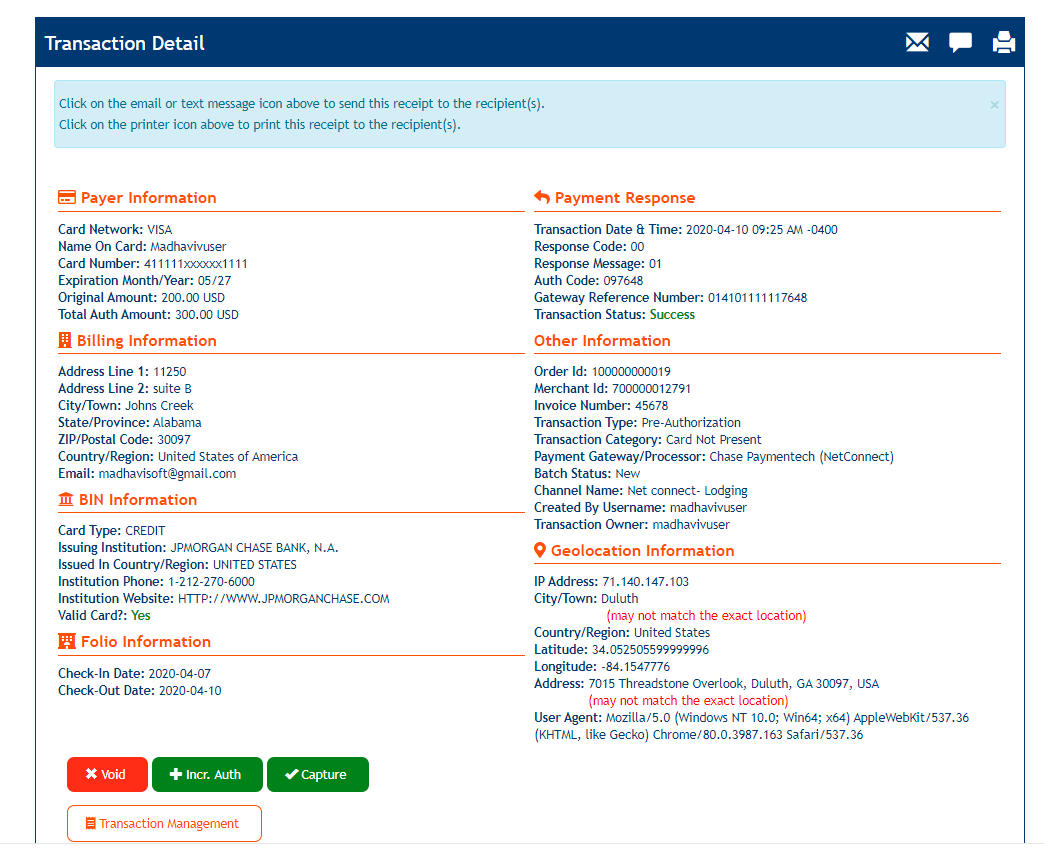
Task: Click the Payment Response reply-arrow icon
Action: tap(541, 197)
